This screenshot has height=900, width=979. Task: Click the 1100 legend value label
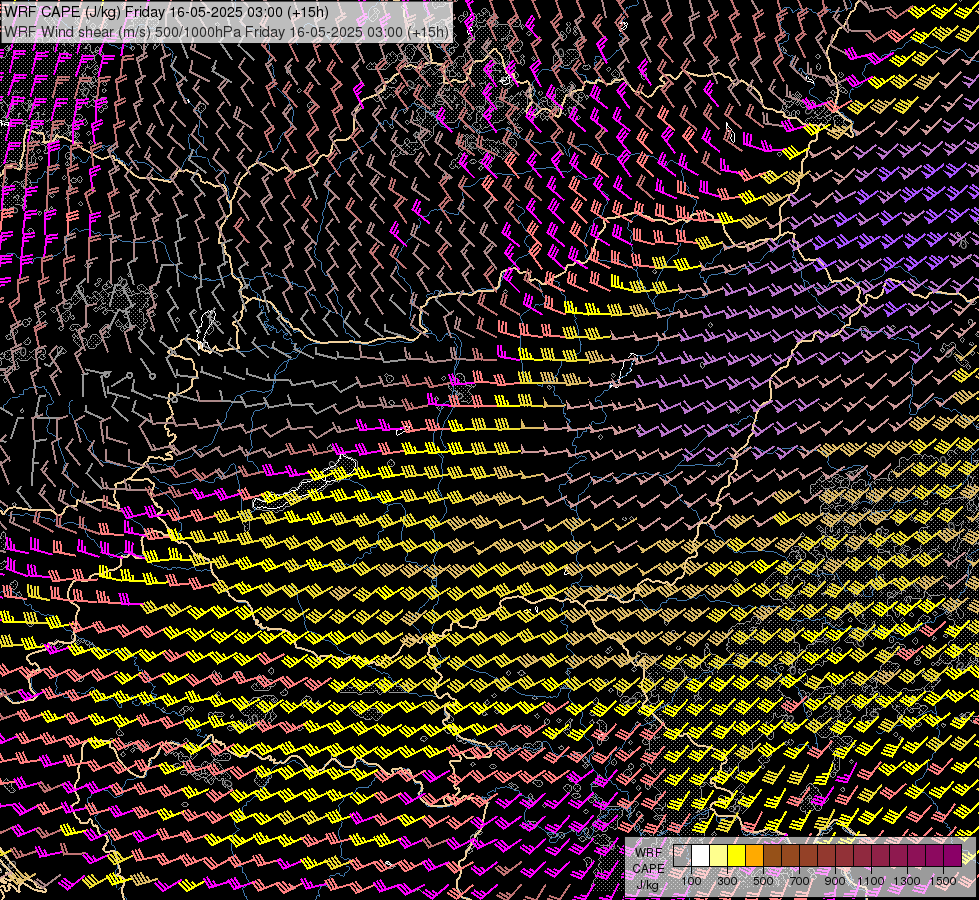click(x=870, y=881)
